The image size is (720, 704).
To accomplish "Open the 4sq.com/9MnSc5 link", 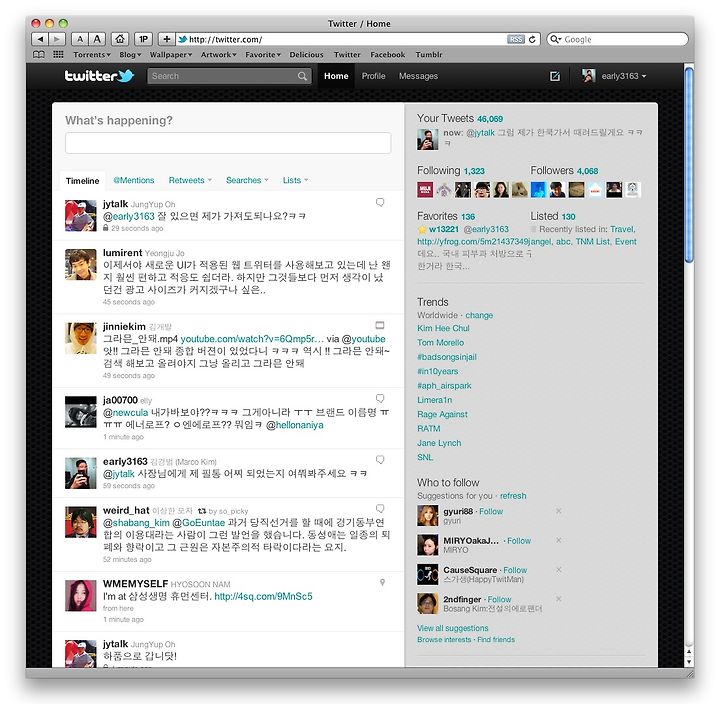I will 263,596.
